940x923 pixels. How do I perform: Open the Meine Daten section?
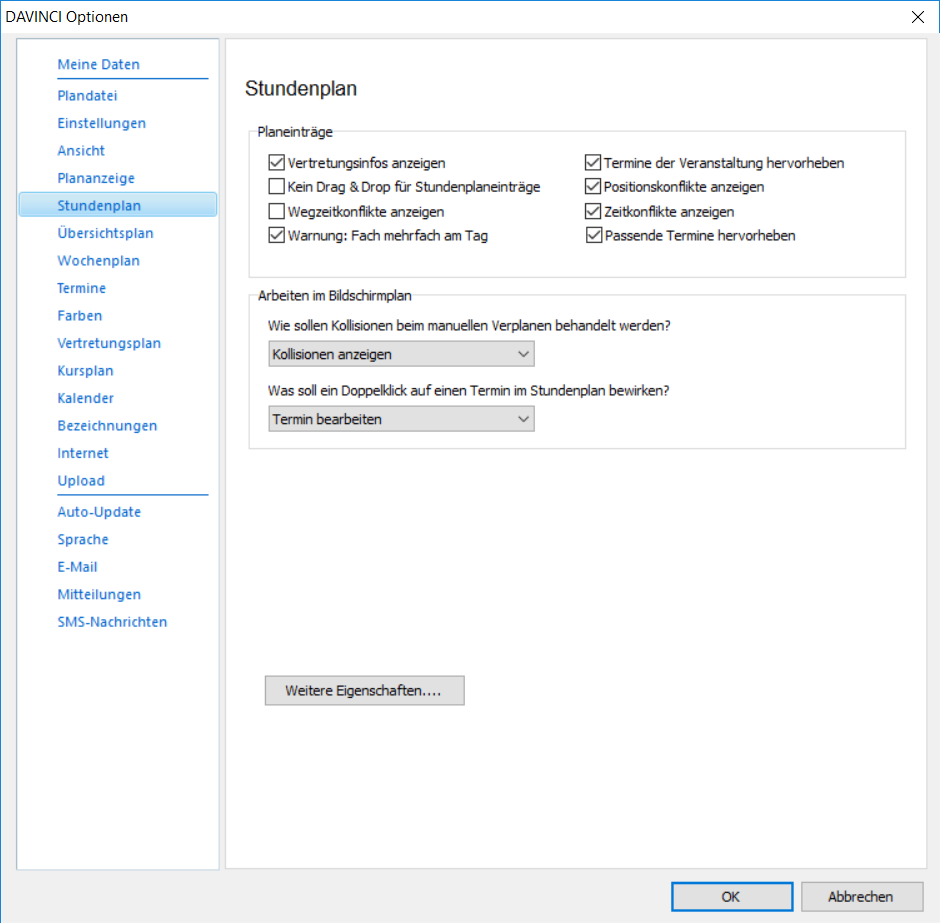point(98,64)
